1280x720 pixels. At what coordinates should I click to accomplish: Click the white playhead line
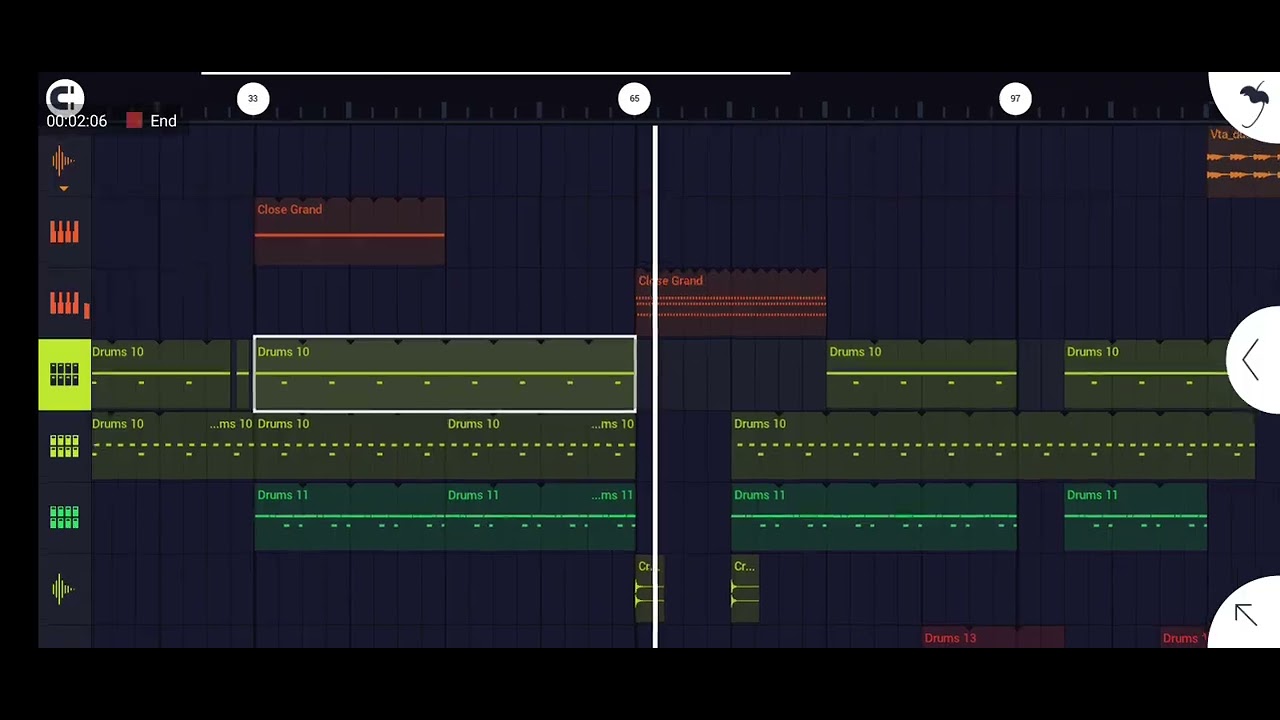click(x=655, y=386)
